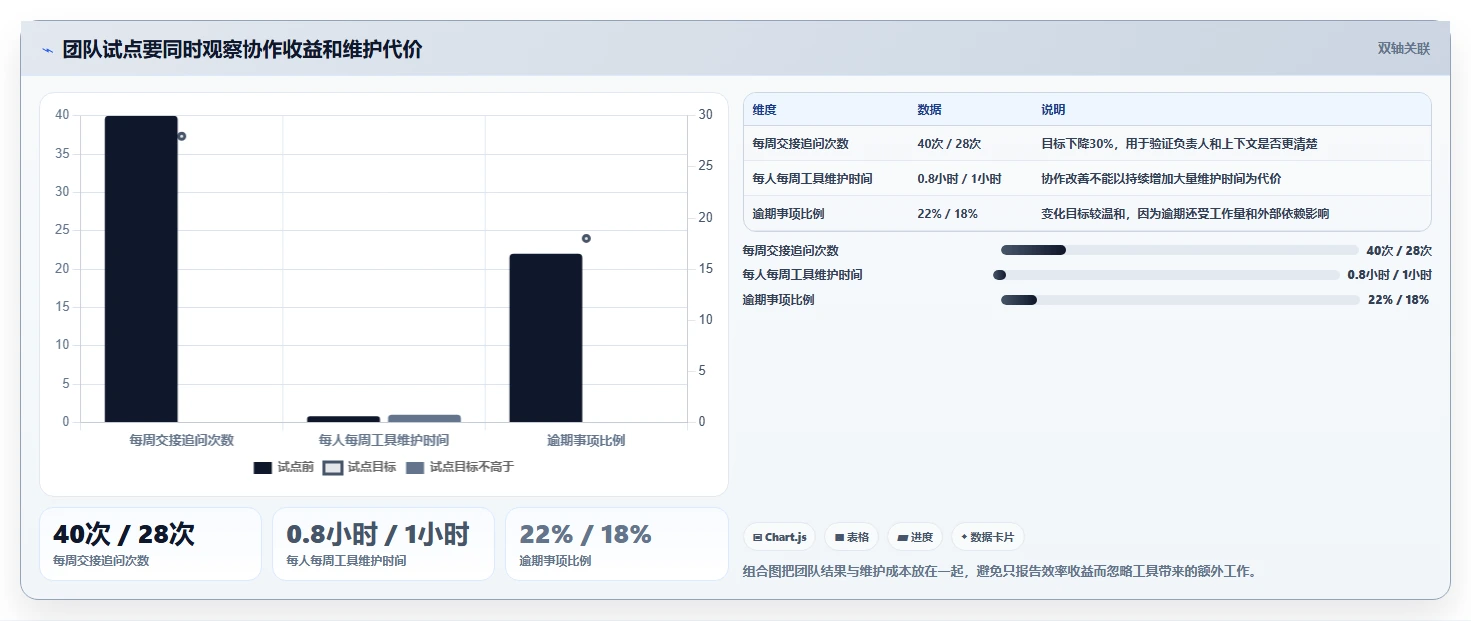1471x621 pixels.
Task: Click the target point marker above 逾期事项比例
Action: [x=586, y=238]
